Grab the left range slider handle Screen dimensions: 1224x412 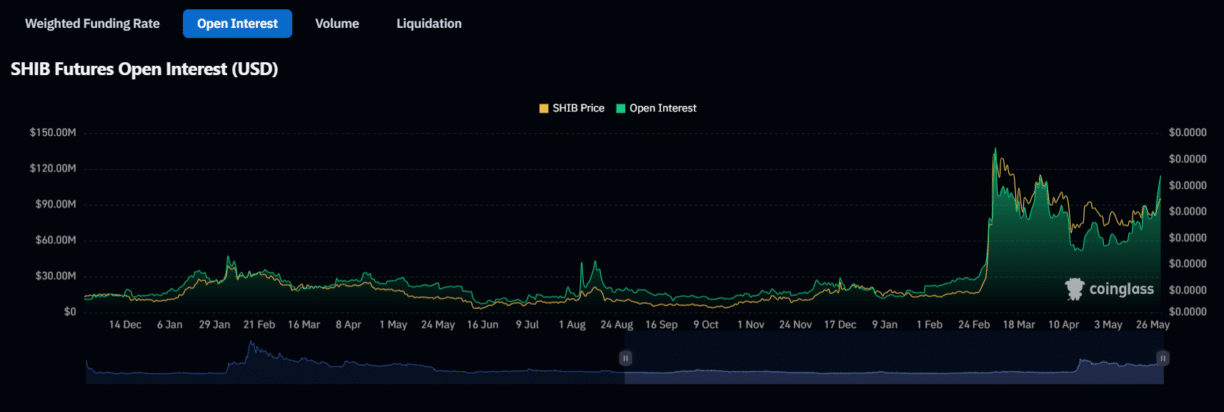626,357
